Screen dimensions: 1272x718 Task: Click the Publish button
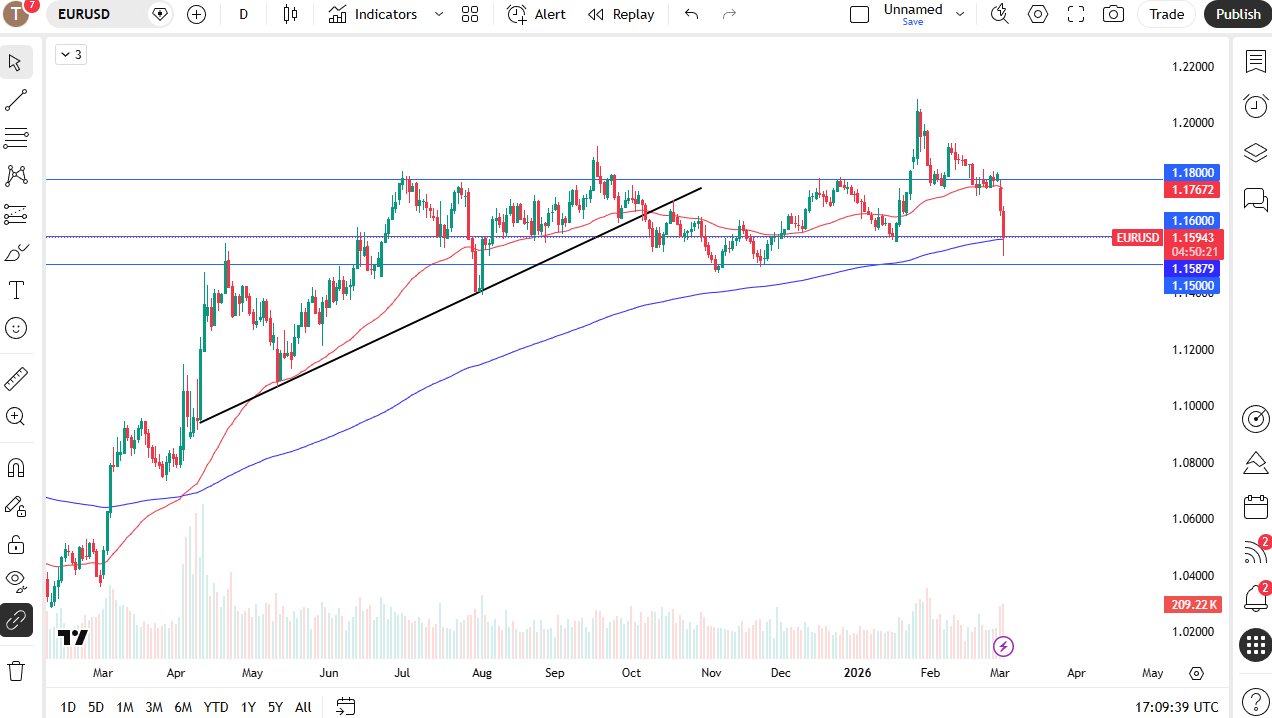[1237, 14]
